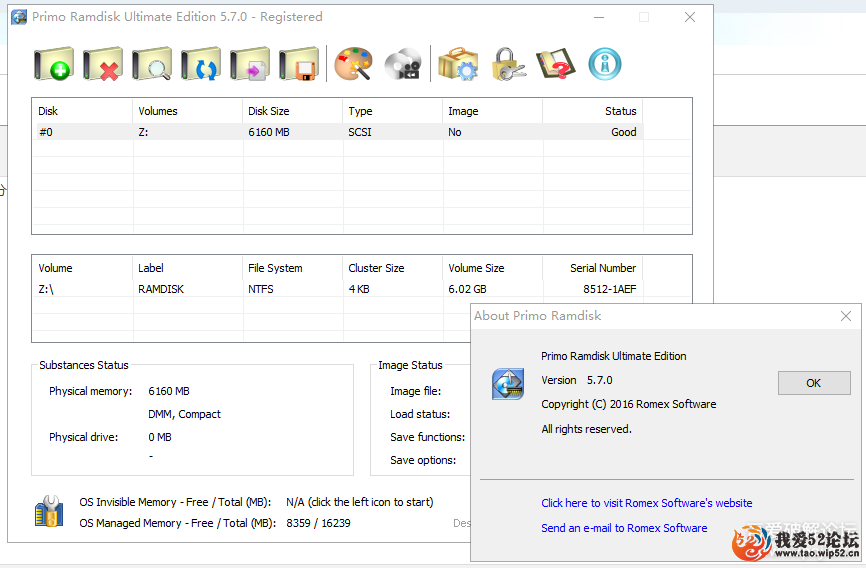The height and width of the screenshot is (568, 866).
Task: Click the Z: volumes cell
Action: [188, 132]
